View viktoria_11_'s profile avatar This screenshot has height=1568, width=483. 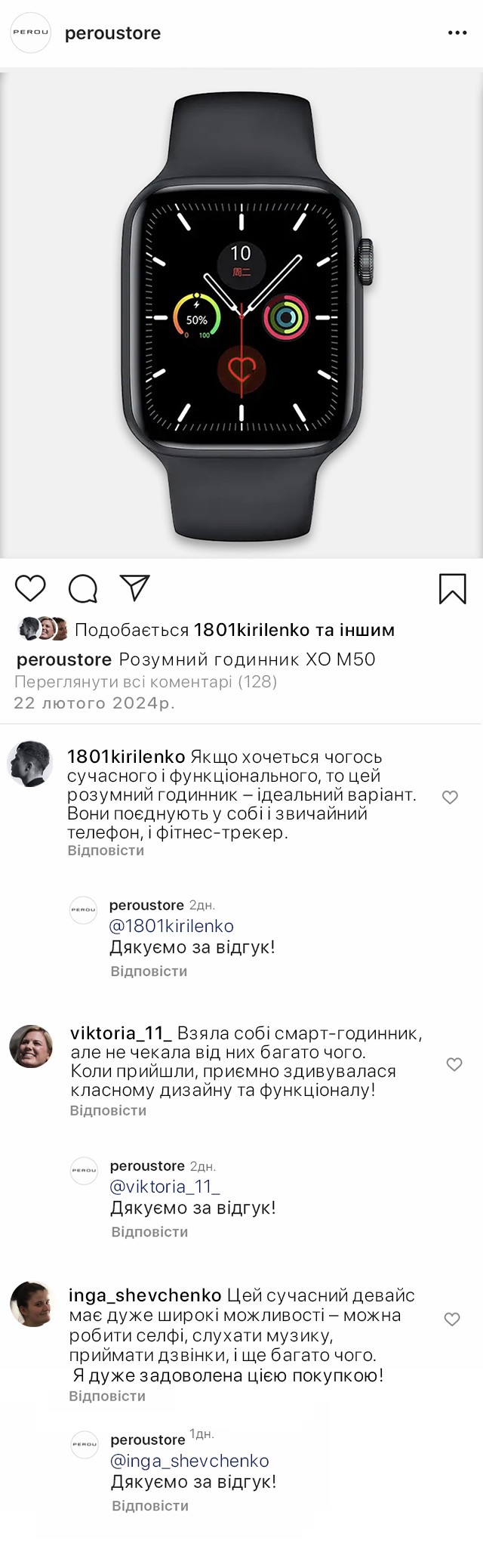31,1046
